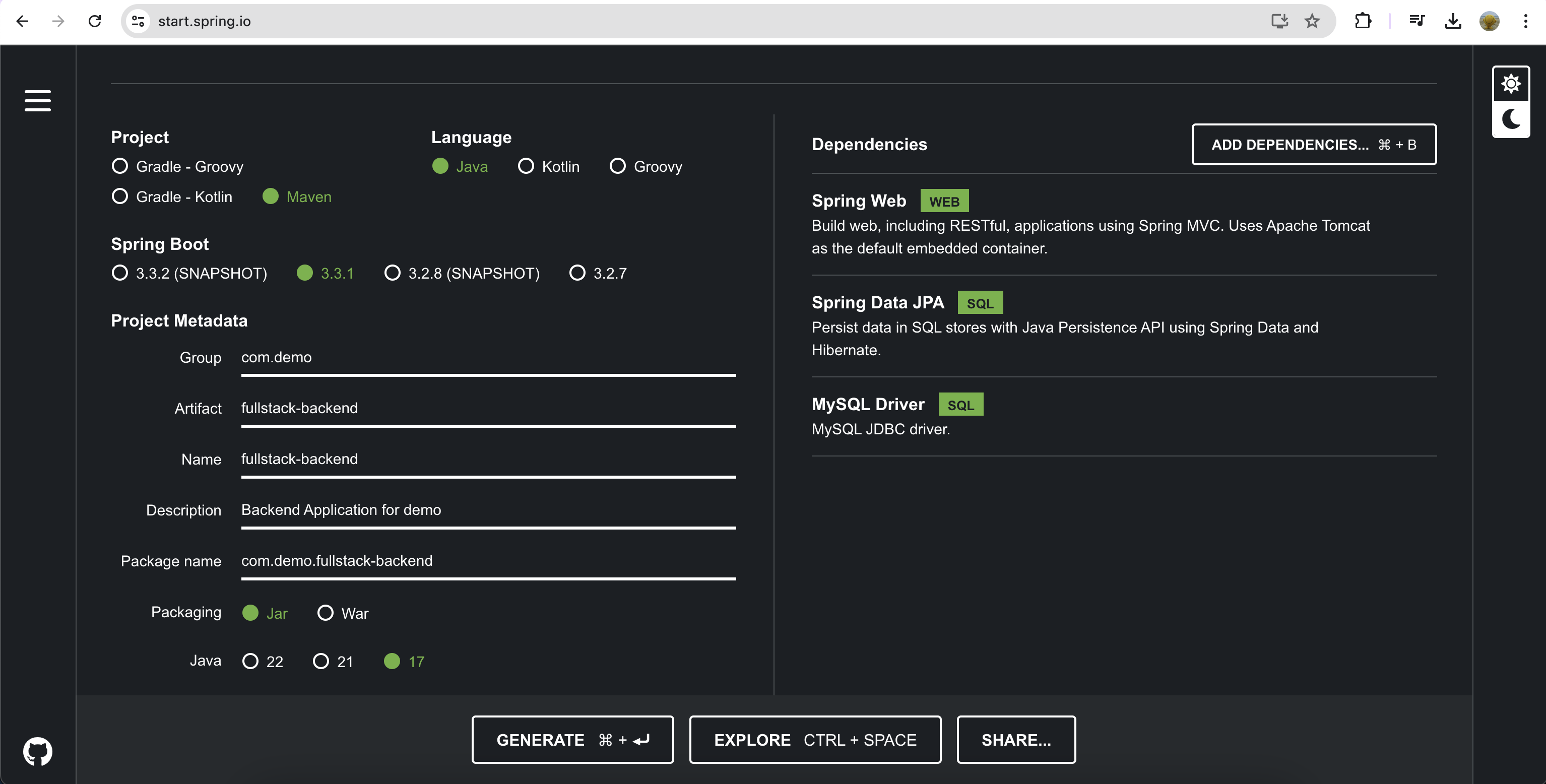Select Java version 21
The width and height of the screenshot is (1546, 784).
click(x=321, y=661)
